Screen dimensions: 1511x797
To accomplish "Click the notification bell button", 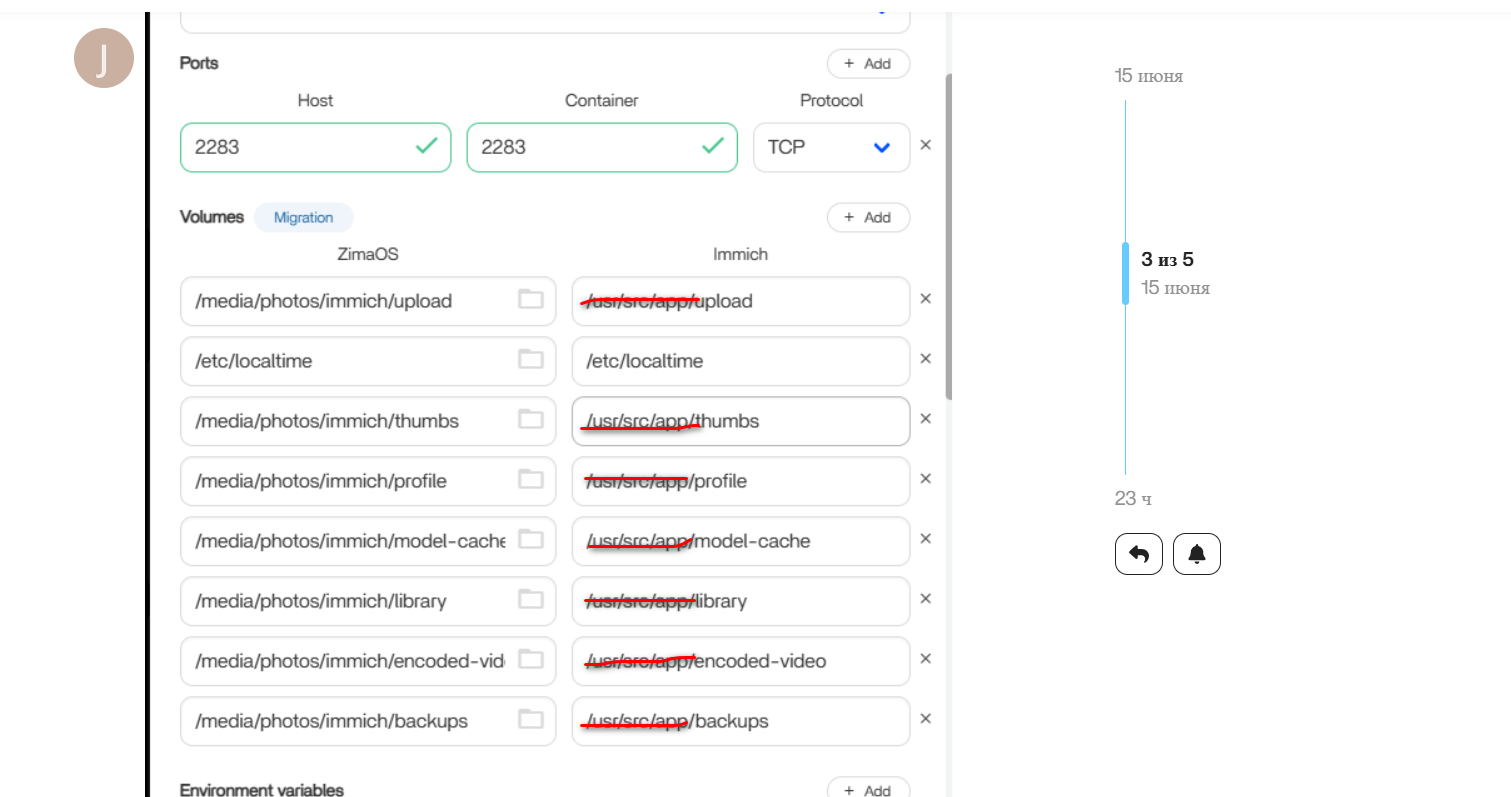I will tap(1197, 554).
